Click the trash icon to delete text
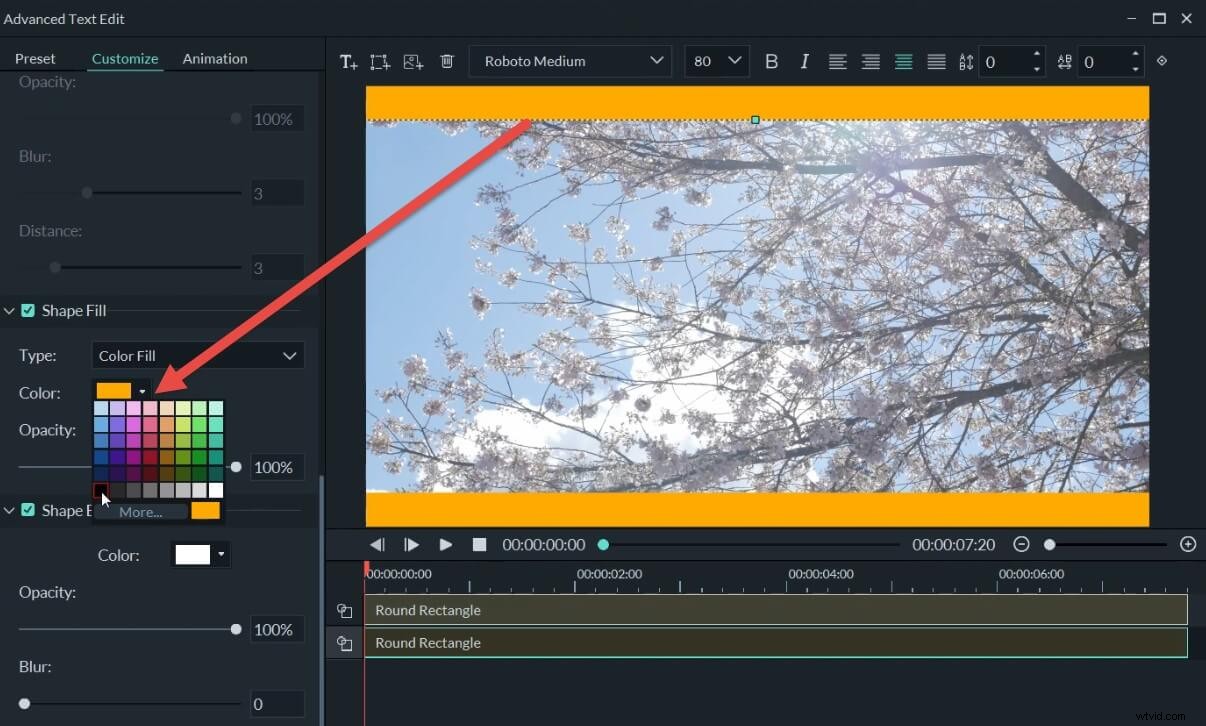 (x=447, y=61)
